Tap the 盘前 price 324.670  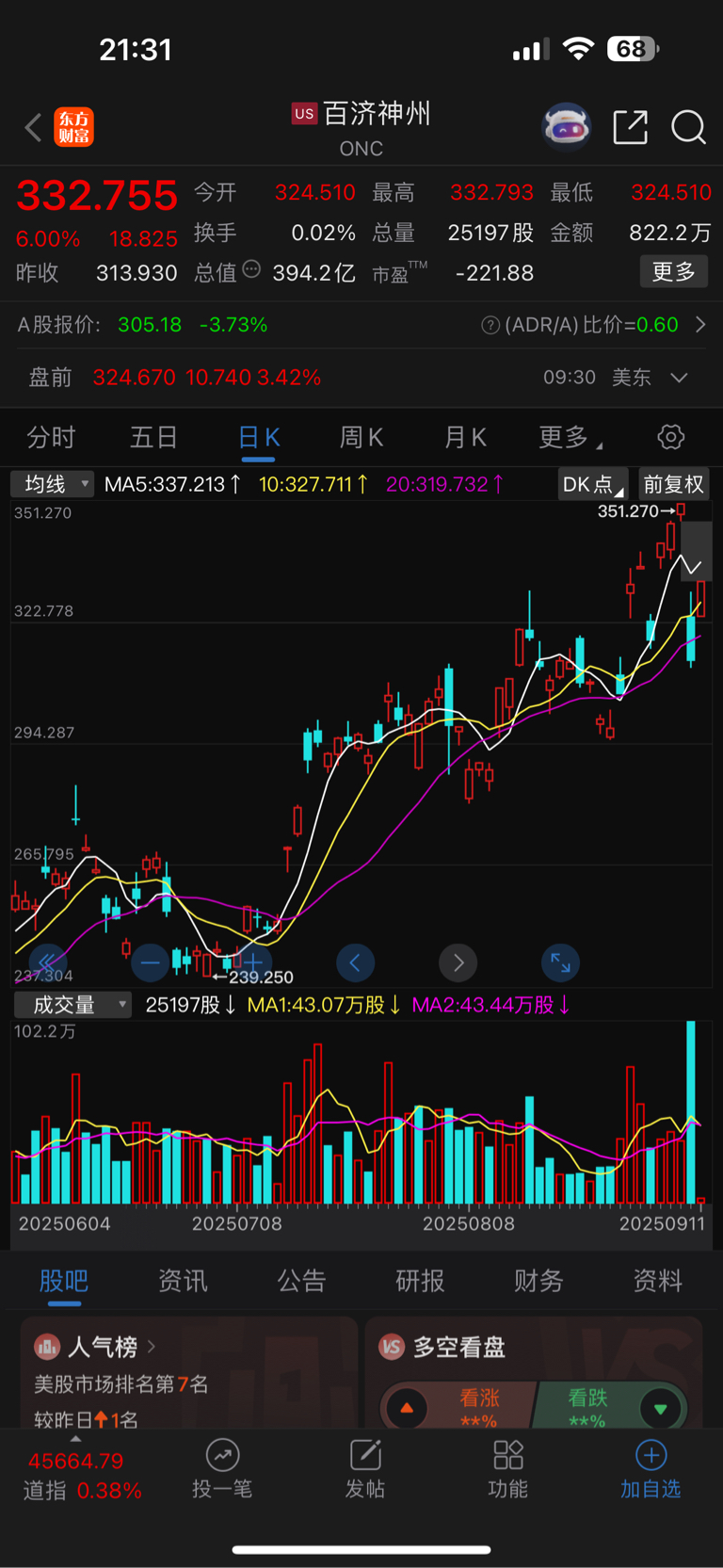pyautogui.click(x=134, y=378)
